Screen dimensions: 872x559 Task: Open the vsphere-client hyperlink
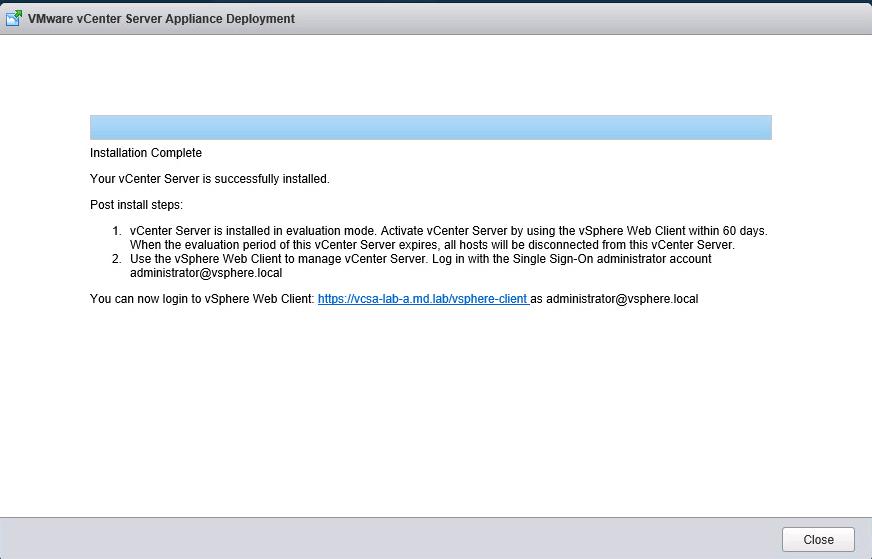point(422,299)
